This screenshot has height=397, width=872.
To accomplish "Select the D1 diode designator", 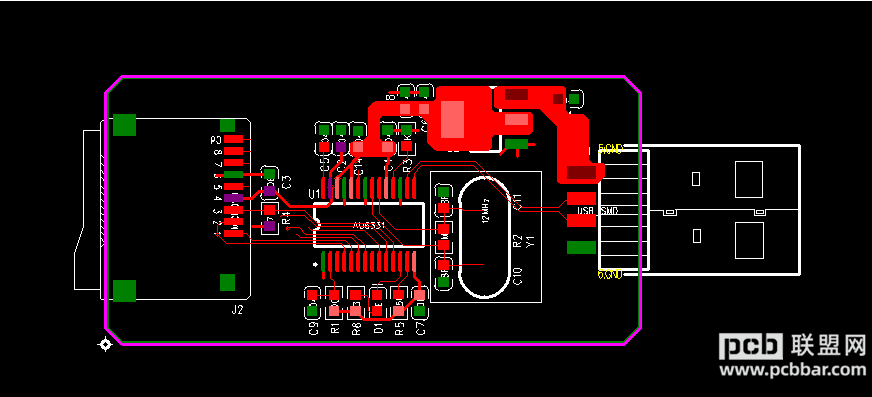I will [378, 328].
